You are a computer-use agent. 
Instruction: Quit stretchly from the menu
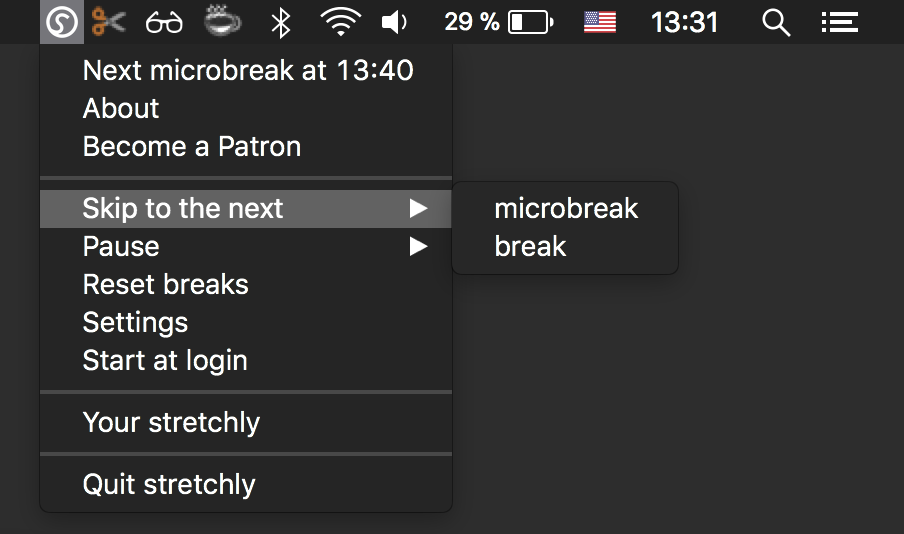246,484
